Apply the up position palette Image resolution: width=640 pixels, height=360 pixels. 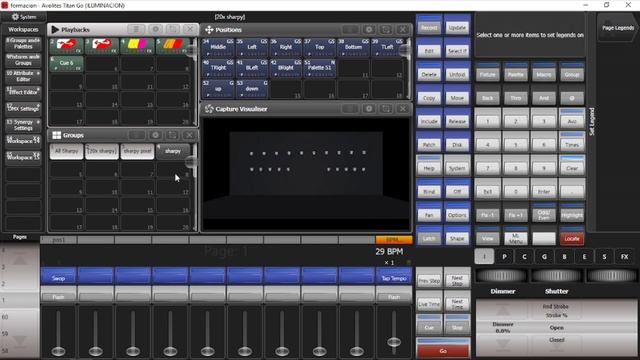click(x=218, y=89)
